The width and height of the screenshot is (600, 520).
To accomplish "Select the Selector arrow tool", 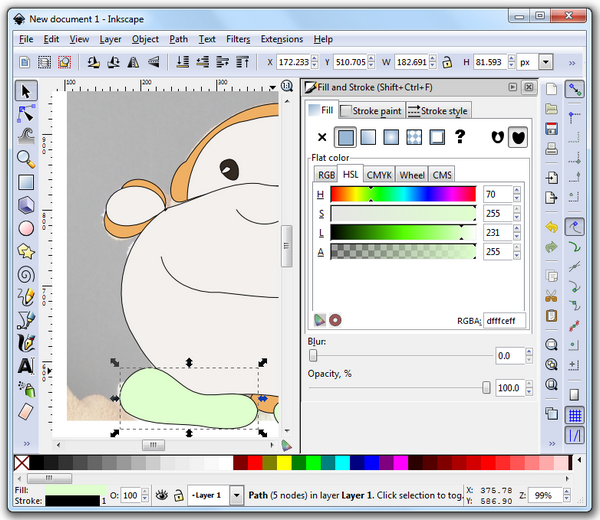I will [x=26, y=91].
